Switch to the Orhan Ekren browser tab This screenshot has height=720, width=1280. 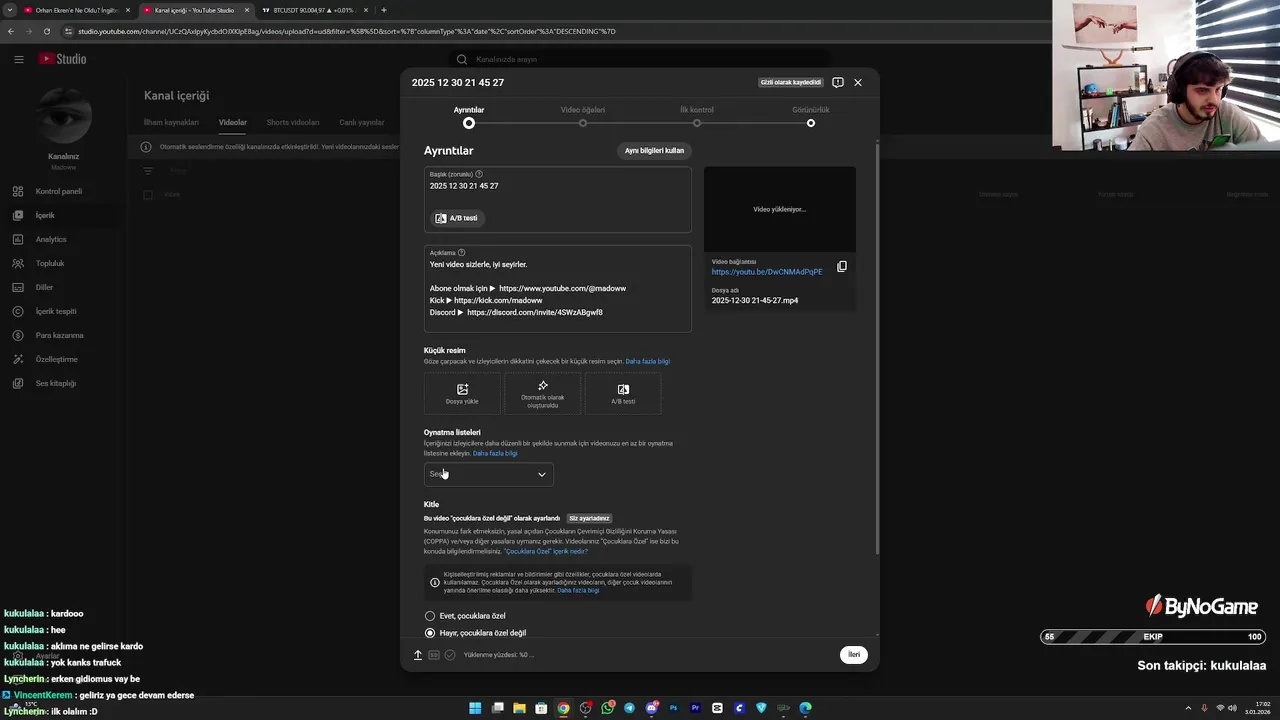pos(77,10)
